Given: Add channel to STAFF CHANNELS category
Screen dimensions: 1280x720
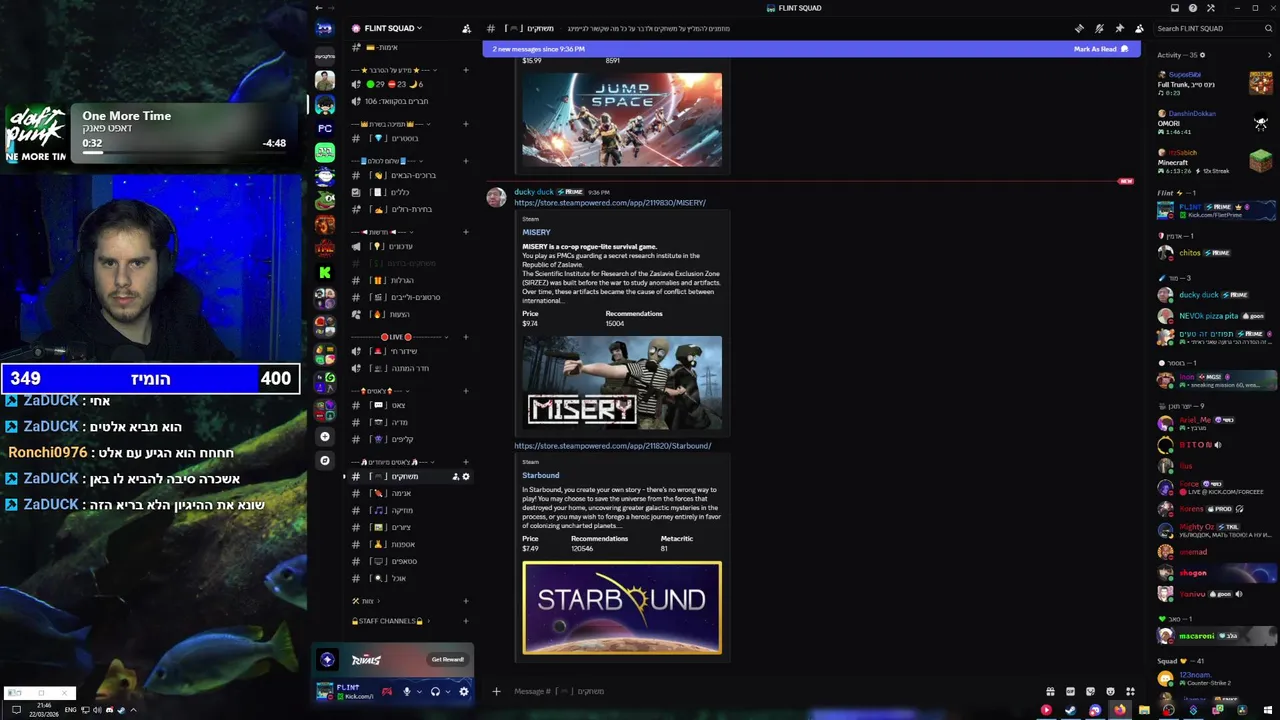Looking at the screenshot, I should coord(465,621).
